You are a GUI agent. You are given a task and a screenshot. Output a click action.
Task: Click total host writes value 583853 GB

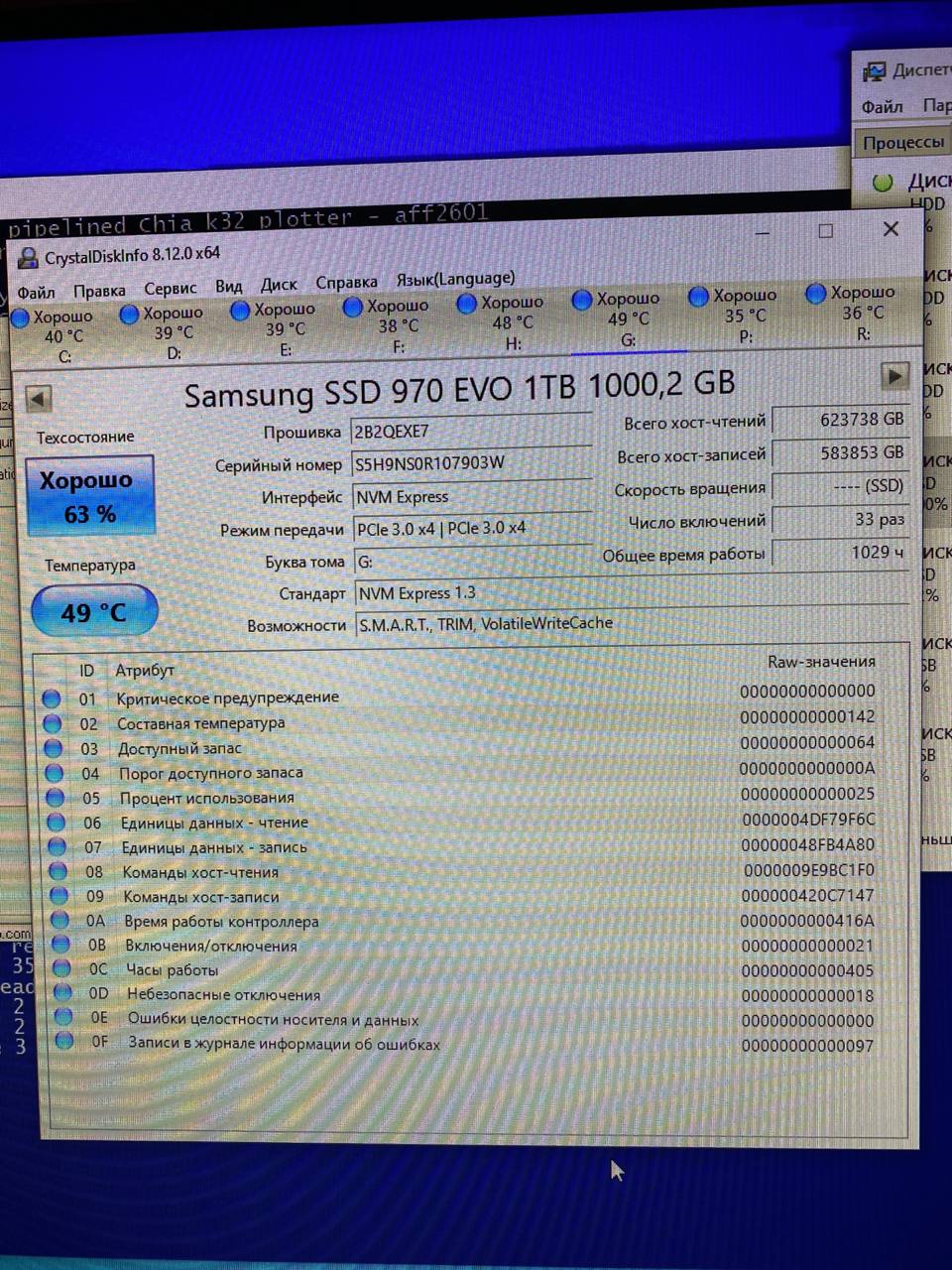point(841,452)
